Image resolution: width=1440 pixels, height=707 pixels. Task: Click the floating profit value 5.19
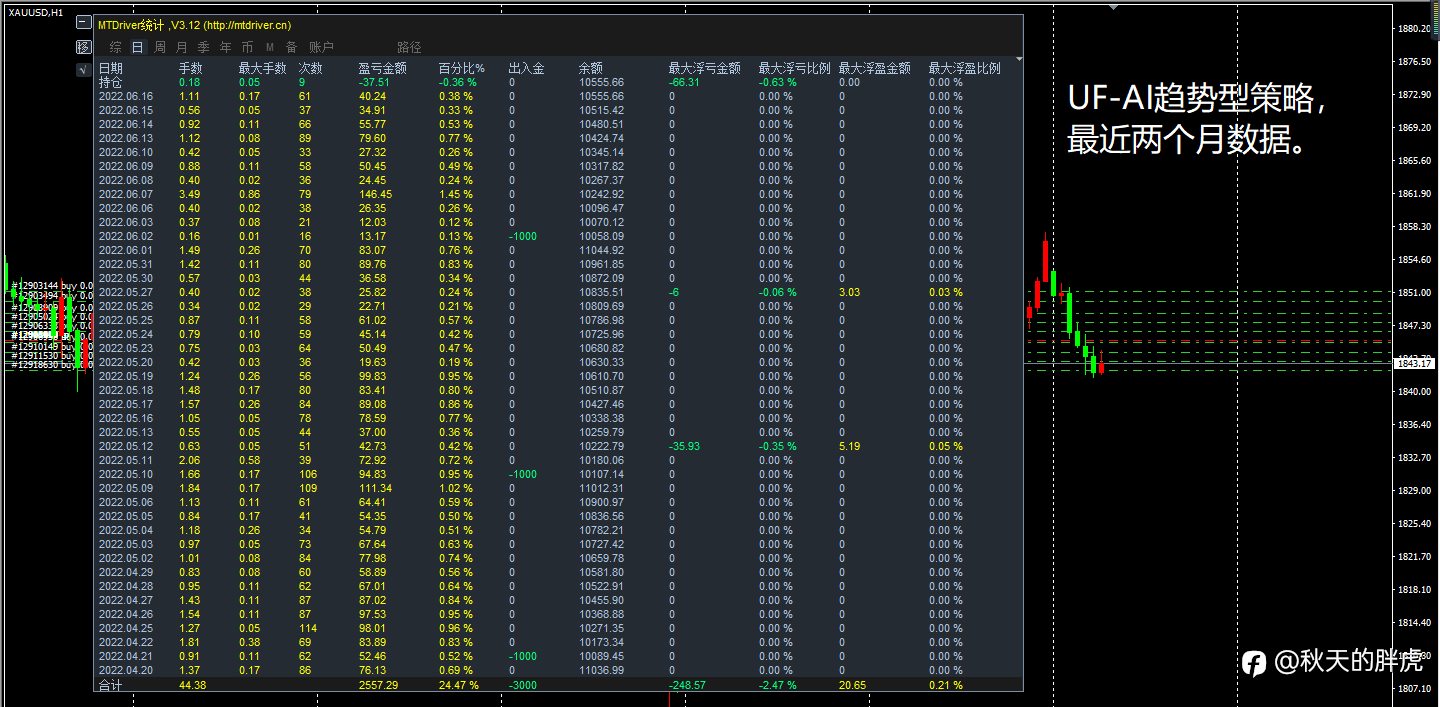(849, 446)
